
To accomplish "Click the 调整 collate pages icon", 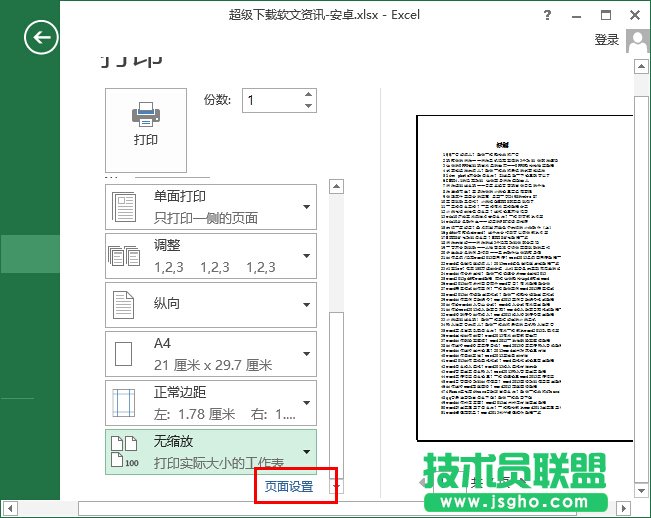I will [x=125, y=256].
